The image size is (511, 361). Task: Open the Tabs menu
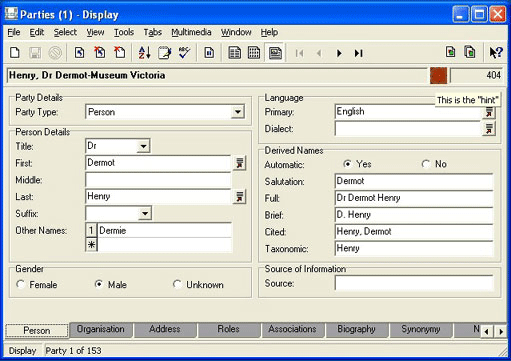tap(153, 32)
